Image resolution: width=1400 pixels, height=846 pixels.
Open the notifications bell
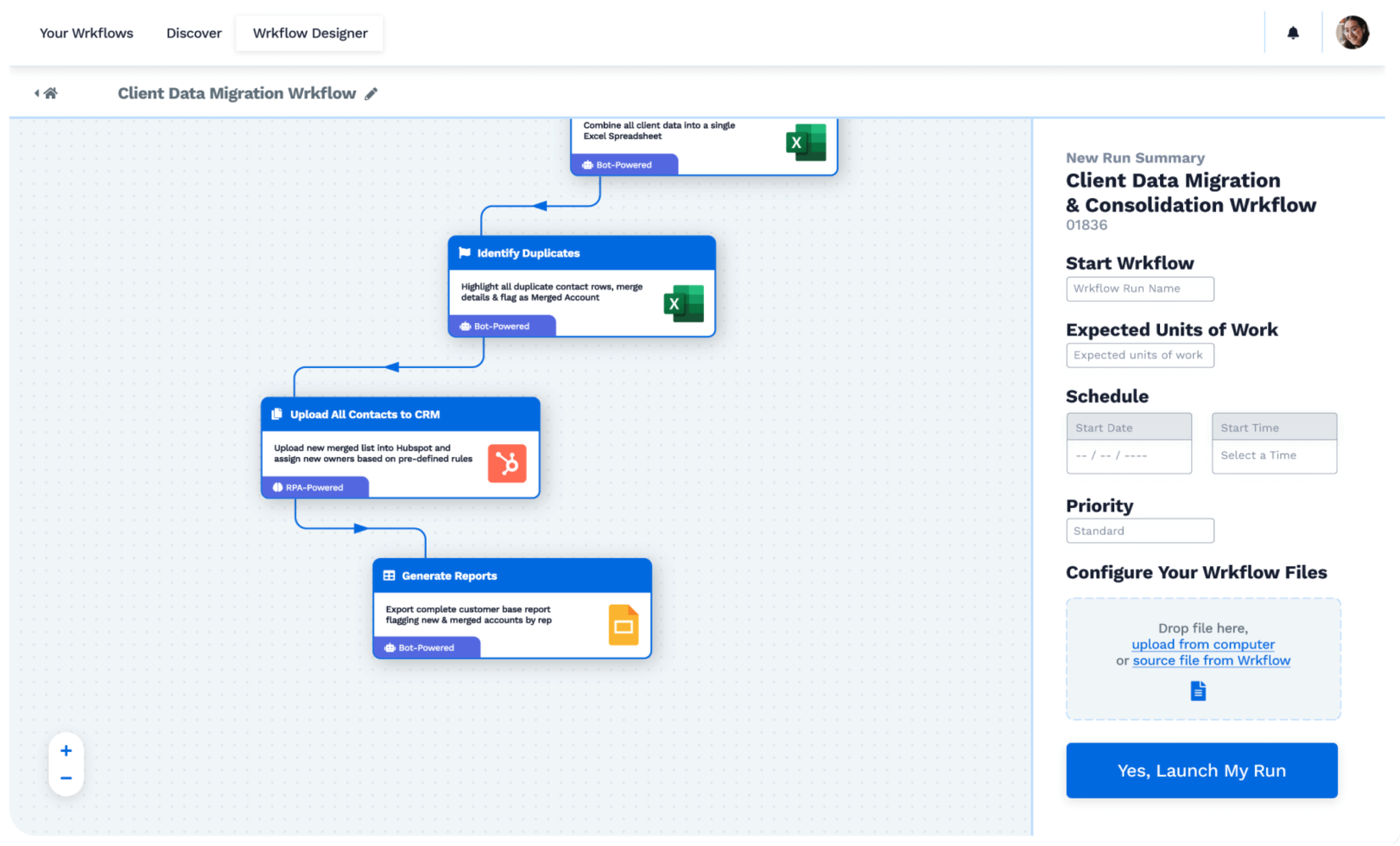[x=1292, y=33]
